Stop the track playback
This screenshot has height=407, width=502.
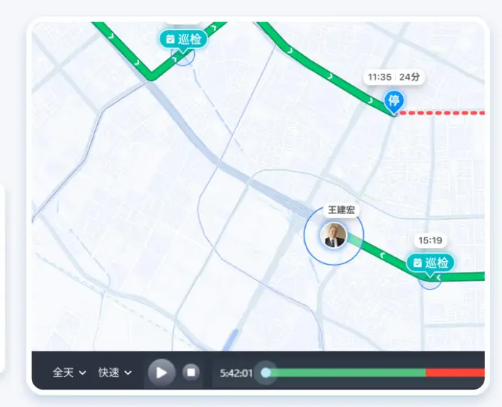click(191, 372)
